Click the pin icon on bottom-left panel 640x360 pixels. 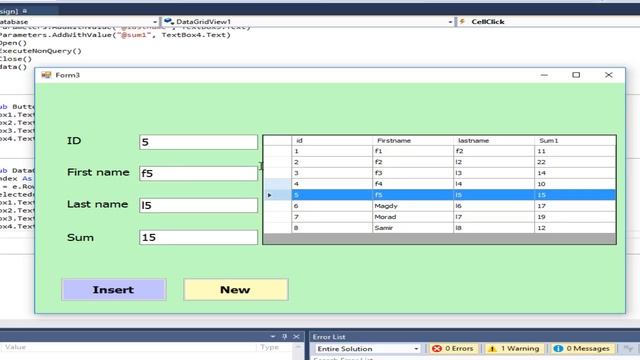point(284,337)
